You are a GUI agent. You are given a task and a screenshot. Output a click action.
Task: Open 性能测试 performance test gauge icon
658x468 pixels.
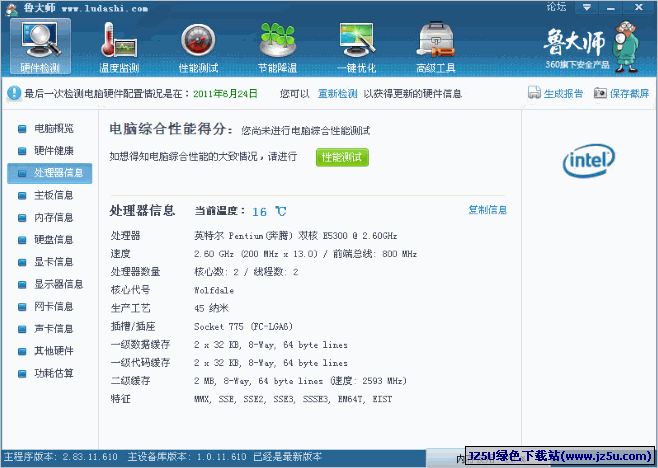[x=198, y=47]
